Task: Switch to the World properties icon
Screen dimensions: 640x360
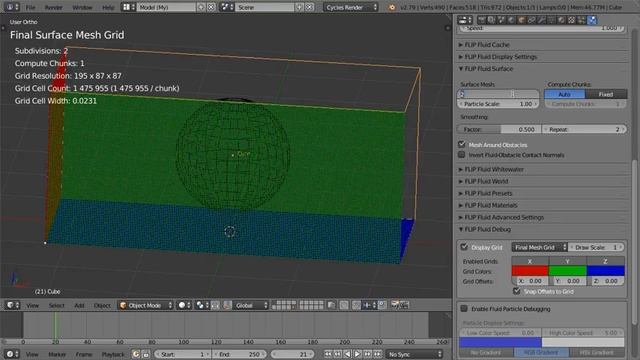Action: click(511, 20)
